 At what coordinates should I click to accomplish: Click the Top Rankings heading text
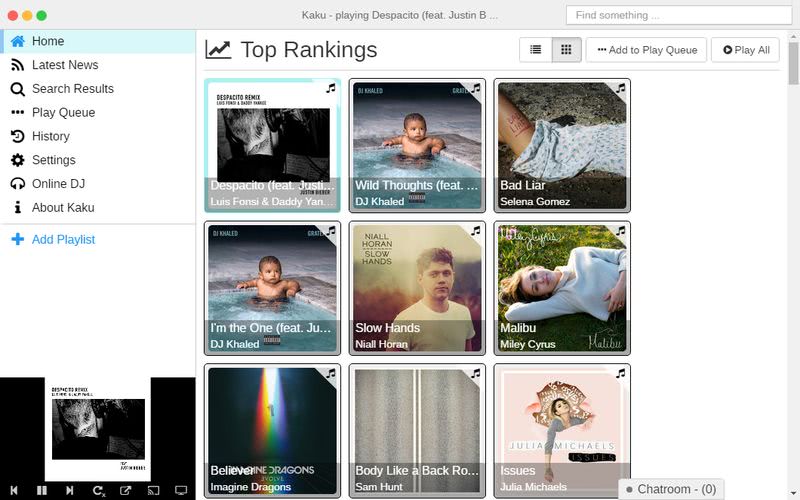click(x=309, y=50)
